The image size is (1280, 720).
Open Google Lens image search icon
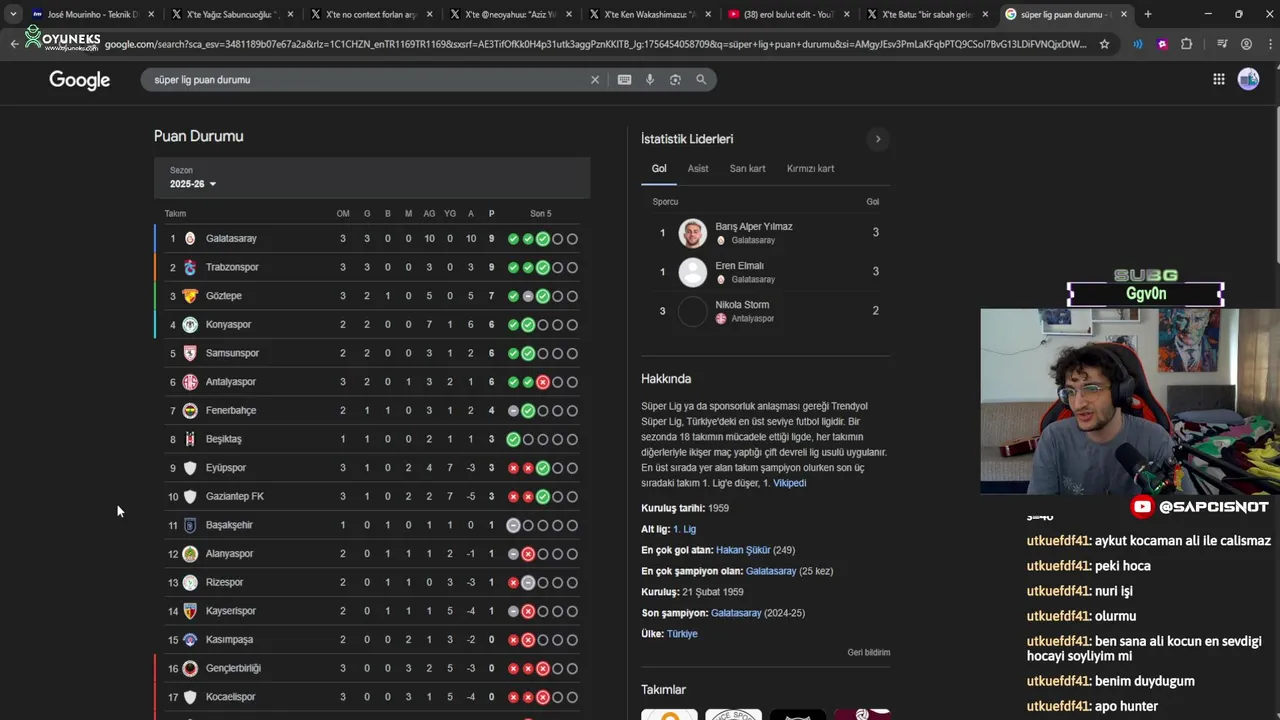pos(675,80)
